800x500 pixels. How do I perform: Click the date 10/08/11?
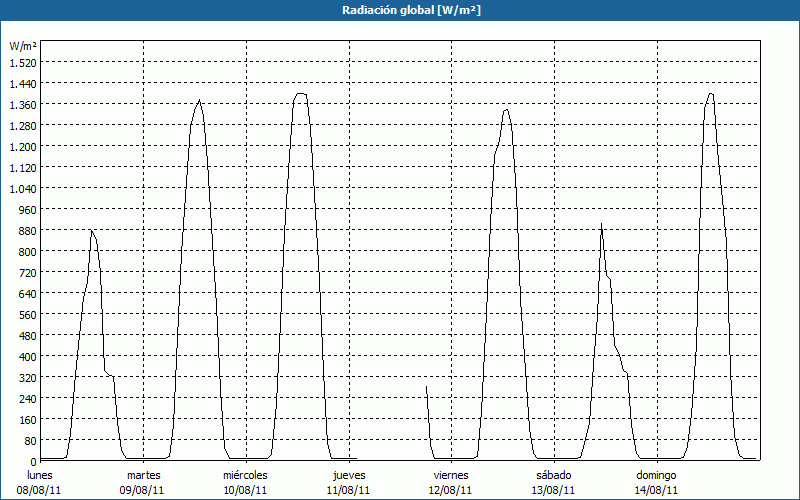(x=245, y=490)
